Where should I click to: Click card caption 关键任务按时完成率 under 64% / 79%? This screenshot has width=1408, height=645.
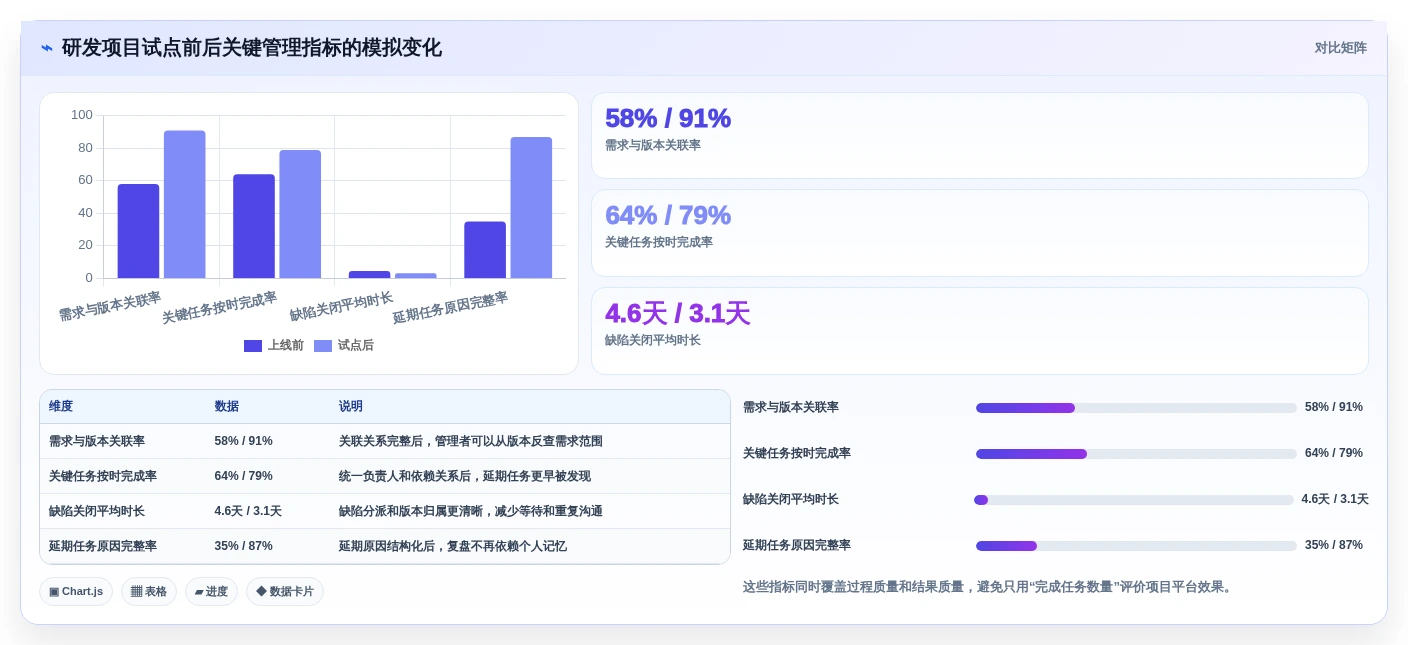659,242
